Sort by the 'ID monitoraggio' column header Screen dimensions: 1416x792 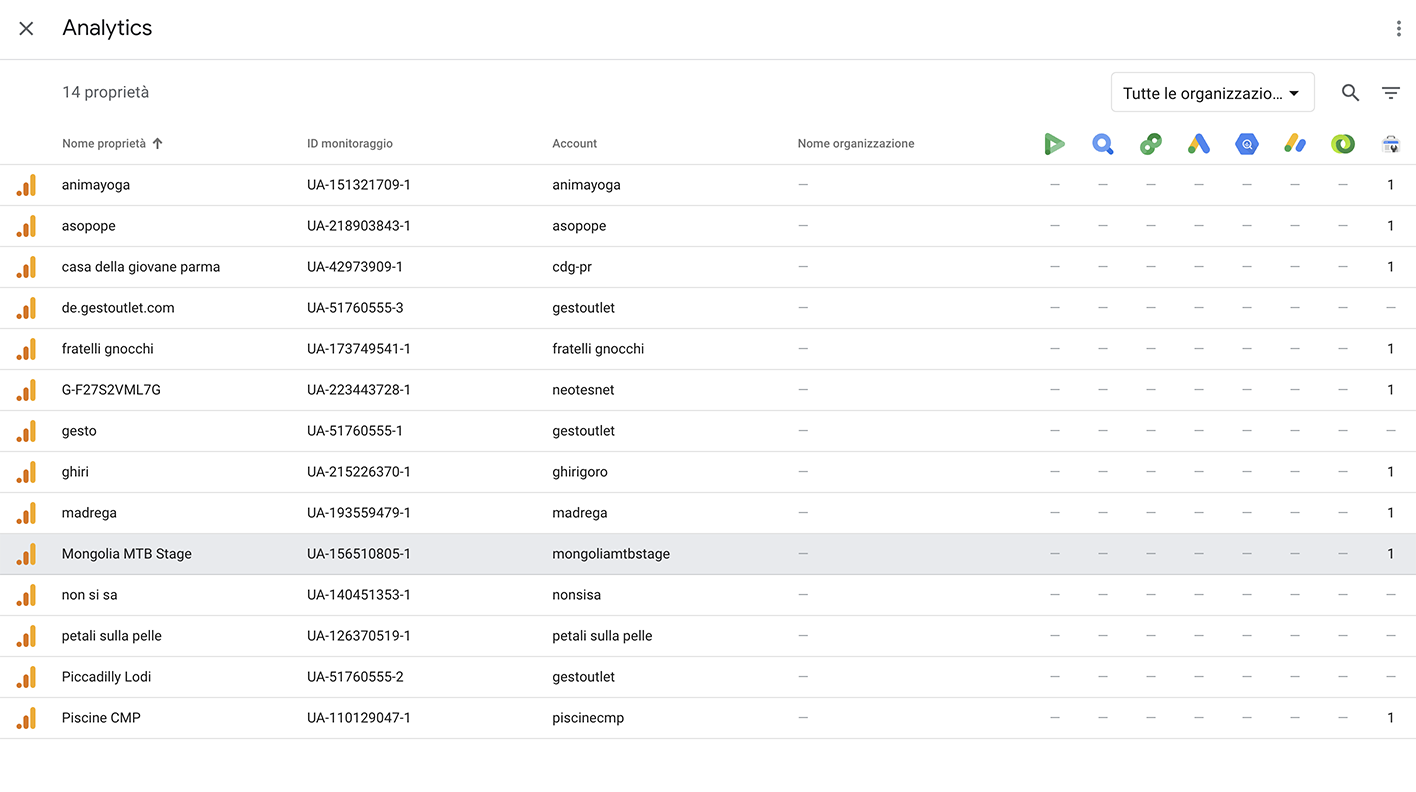click(350, 144)
